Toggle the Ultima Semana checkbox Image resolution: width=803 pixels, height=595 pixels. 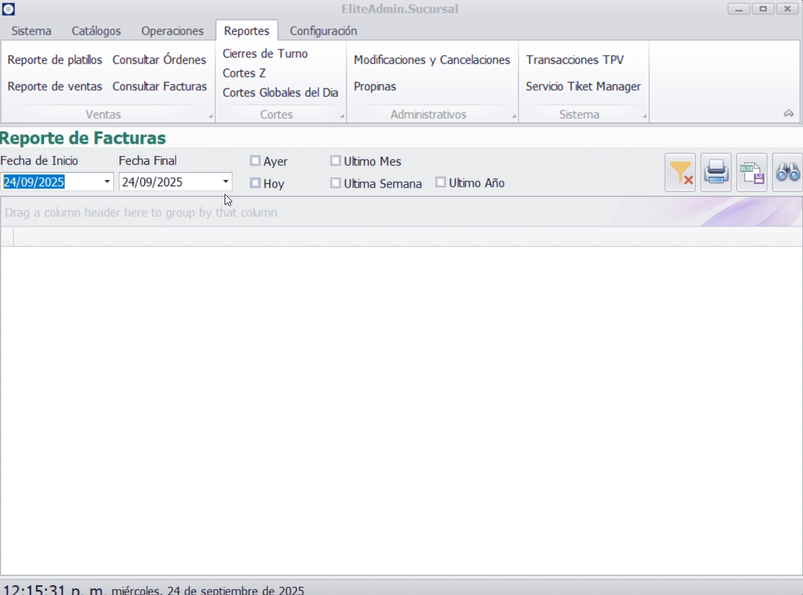[x=336, y=183]
